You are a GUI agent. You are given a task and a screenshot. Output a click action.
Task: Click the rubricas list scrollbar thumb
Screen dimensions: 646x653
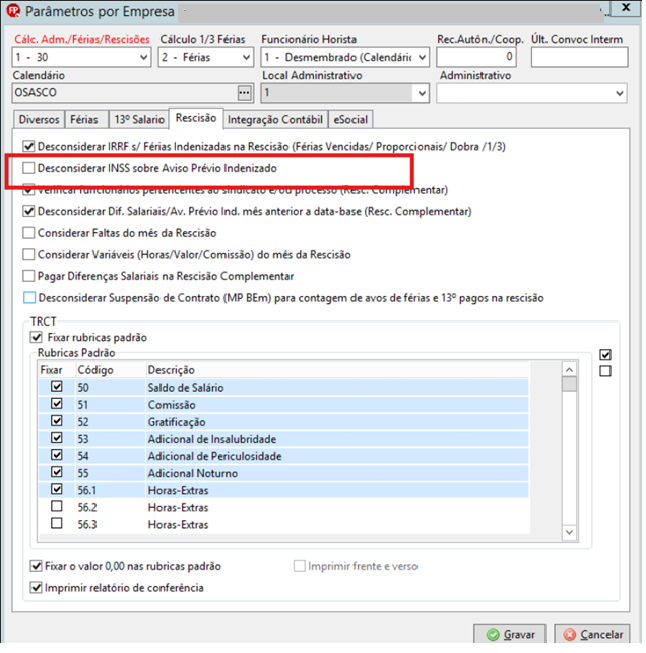[x=569, y=384]
